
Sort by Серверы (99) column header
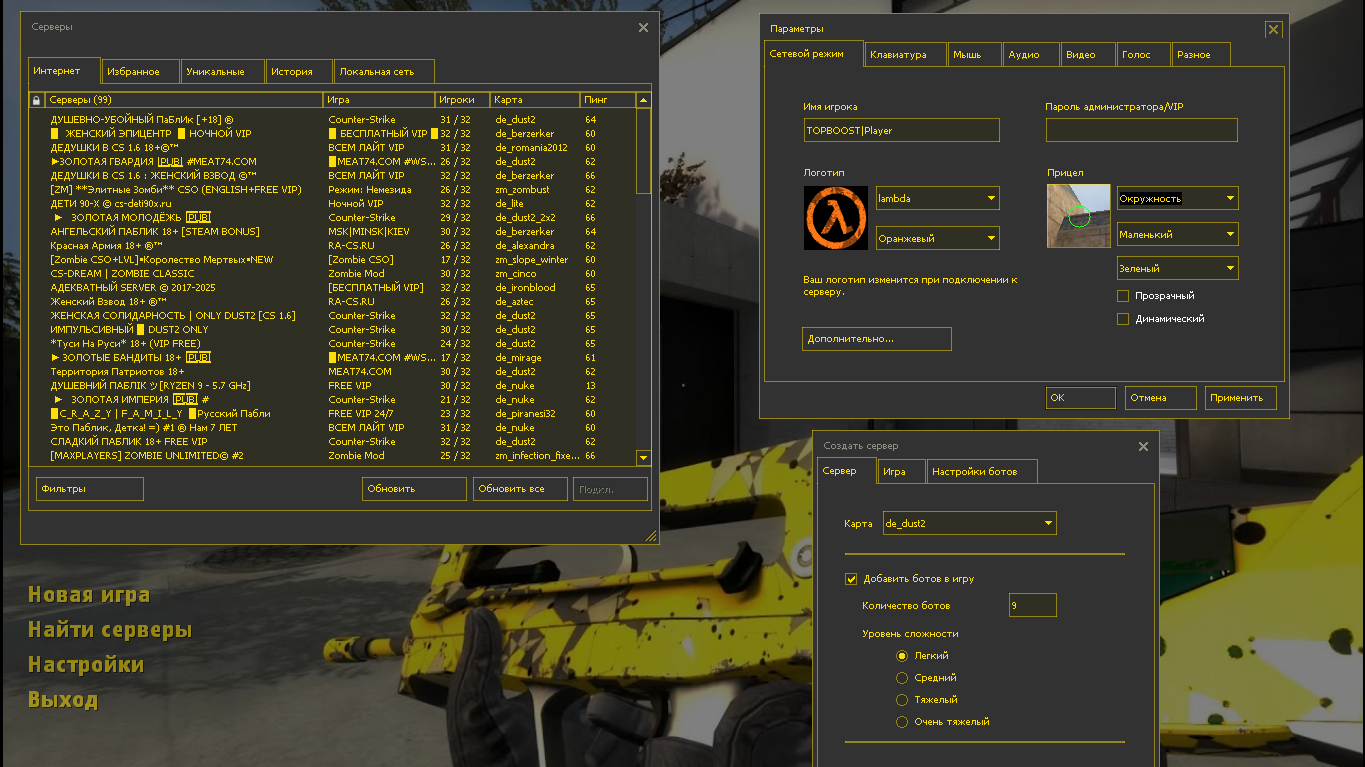pos(185,100)
